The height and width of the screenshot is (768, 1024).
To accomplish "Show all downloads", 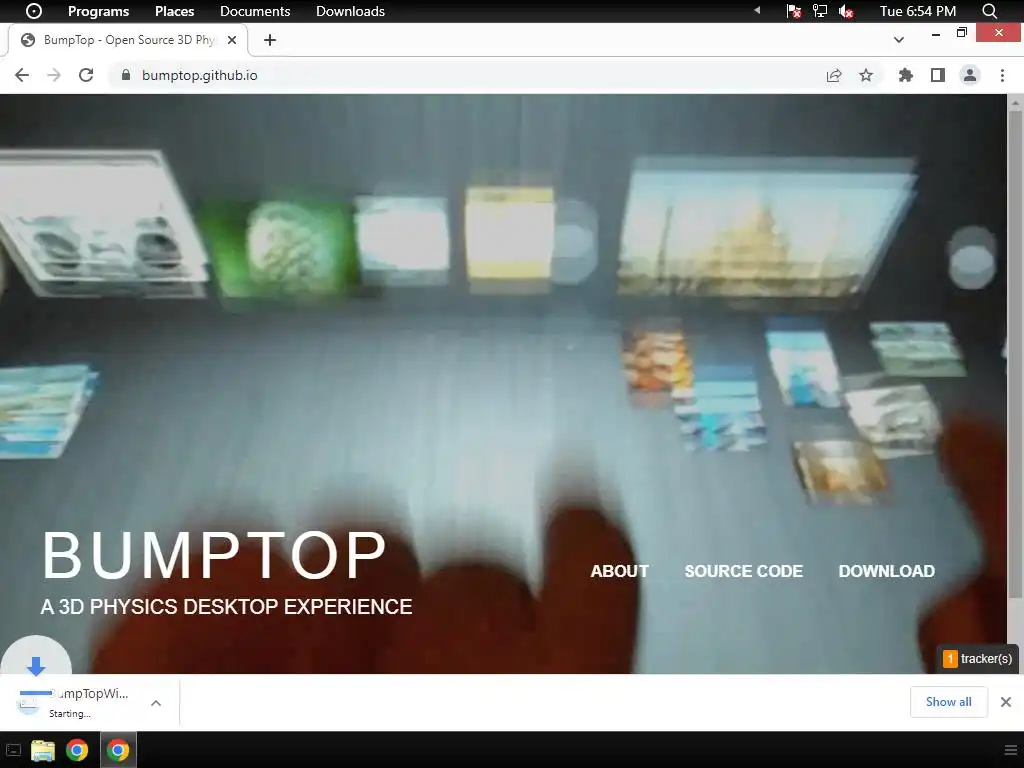I will [x=948, y=702].
